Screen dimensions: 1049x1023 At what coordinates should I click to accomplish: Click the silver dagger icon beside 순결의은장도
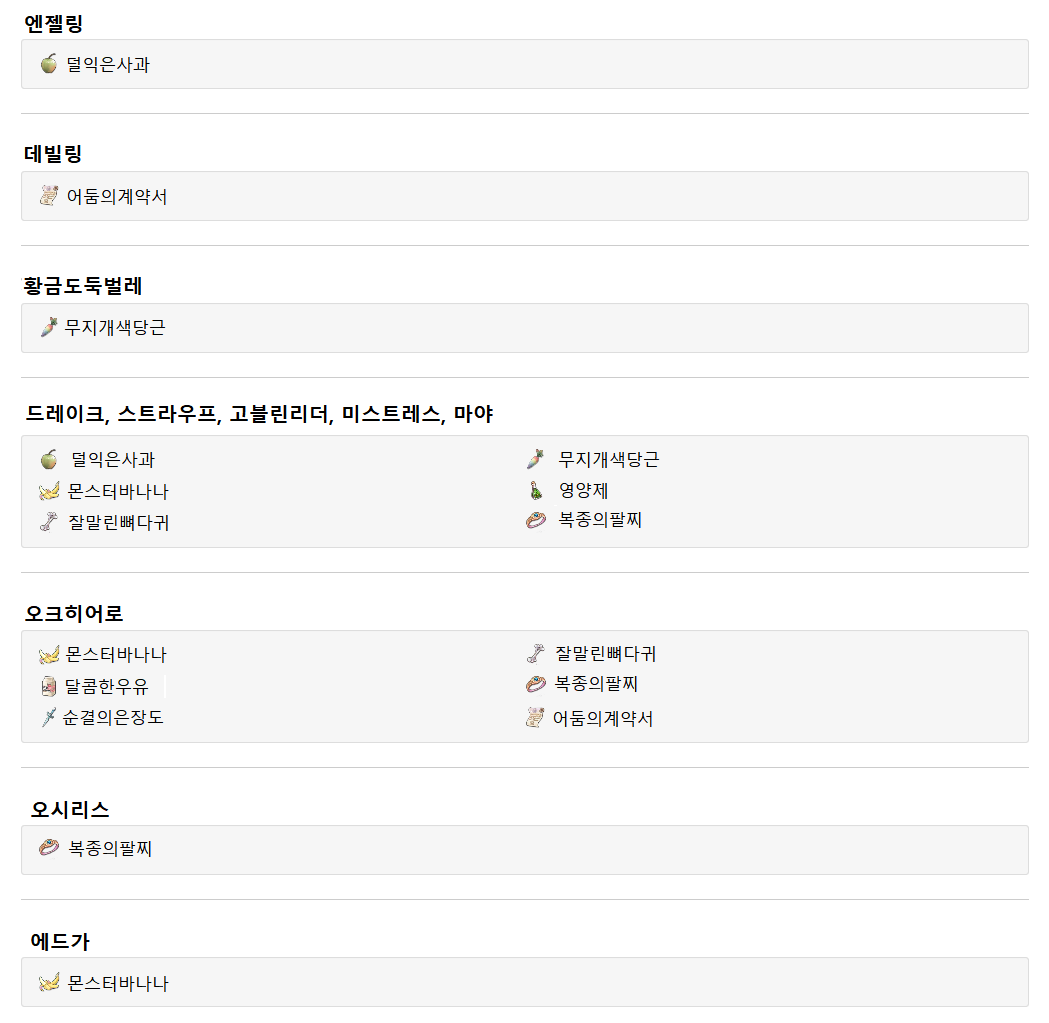(49, 717)
